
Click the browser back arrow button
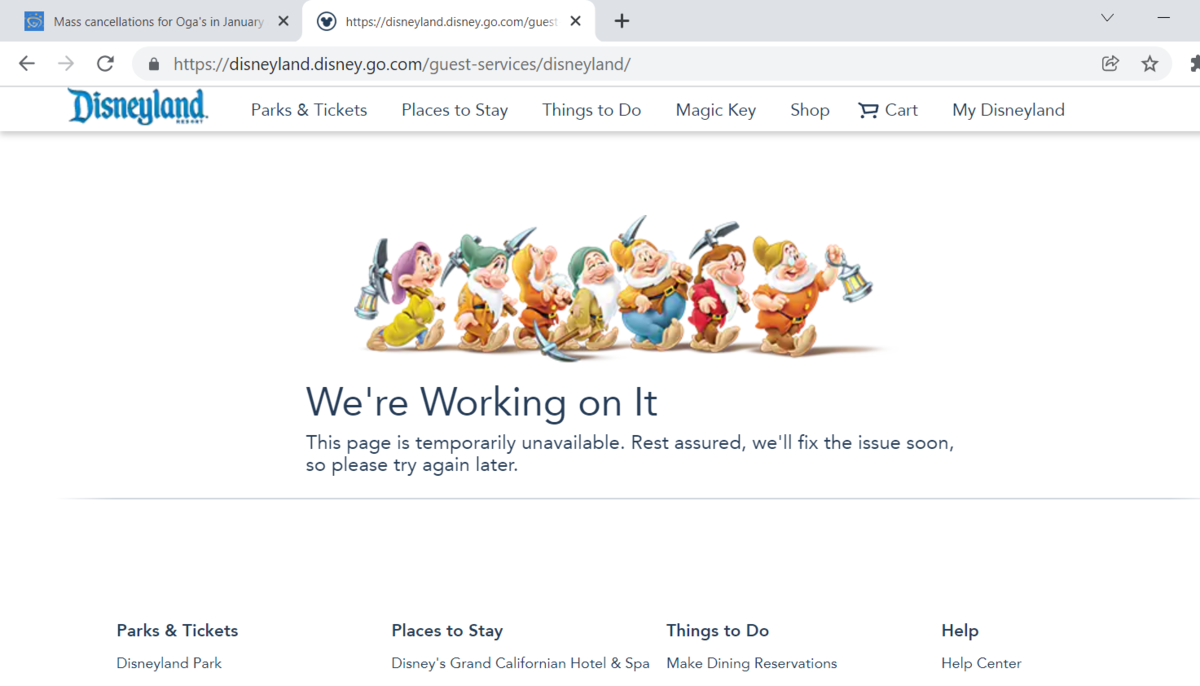coord(27,64)
